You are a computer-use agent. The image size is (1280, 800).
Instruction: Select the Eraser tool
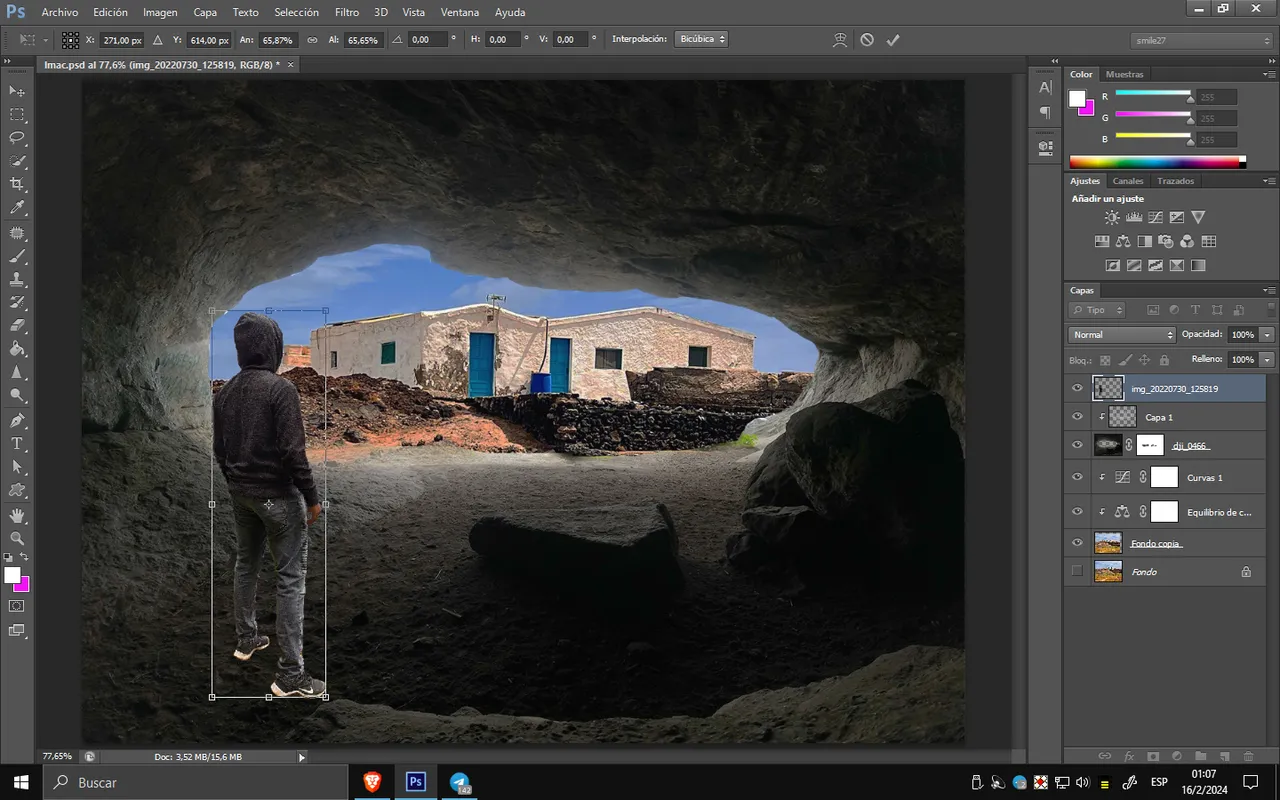coord(17,326)
